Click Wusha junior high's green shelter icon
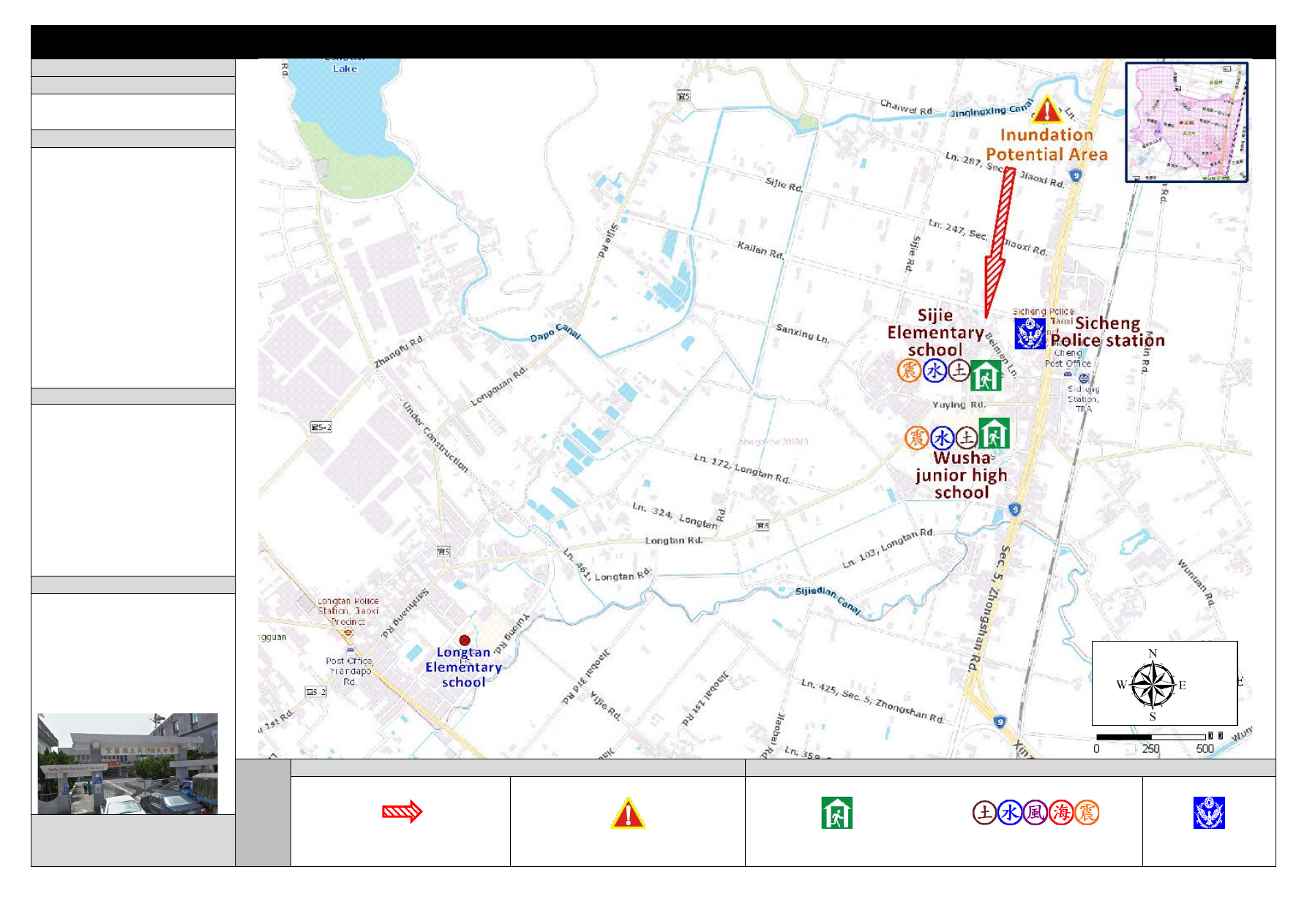The width and height of the screenshot is (1307, 924). coord(994,432)
